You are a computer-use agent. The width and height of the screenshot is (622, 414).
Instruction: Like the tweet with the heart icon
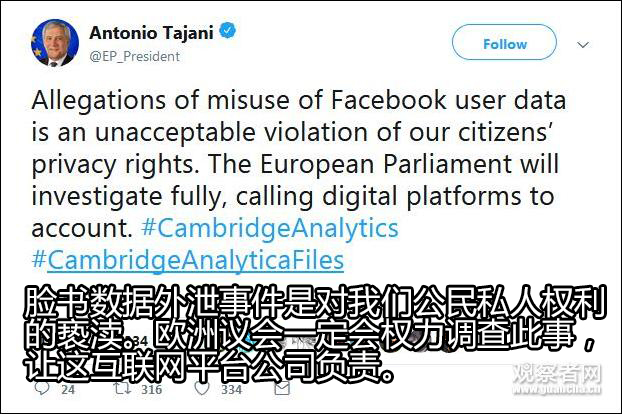(200, 390)
